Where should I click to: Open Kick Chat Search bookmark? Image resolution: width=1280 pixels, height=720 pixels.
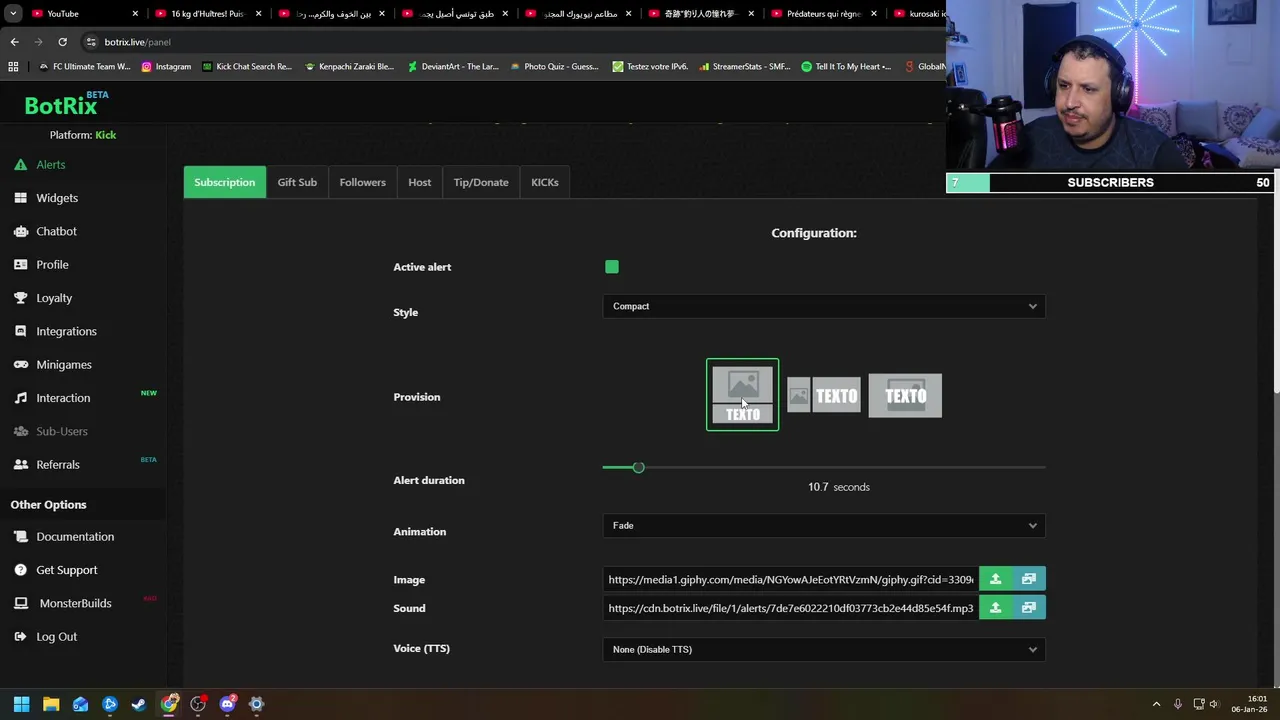[x=247, y=67]
